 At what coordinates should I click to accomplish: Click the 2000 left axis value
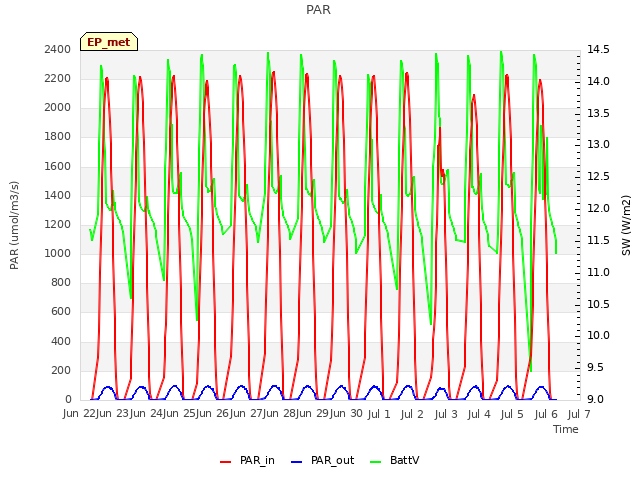(x=58, y=108)
